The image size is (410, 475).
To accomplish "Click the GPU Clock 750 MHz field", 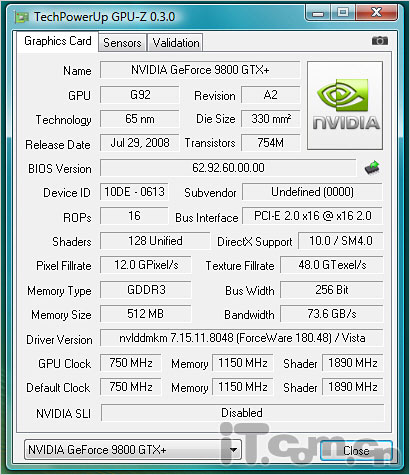I will pyautogui.click(x=131, y=363).
